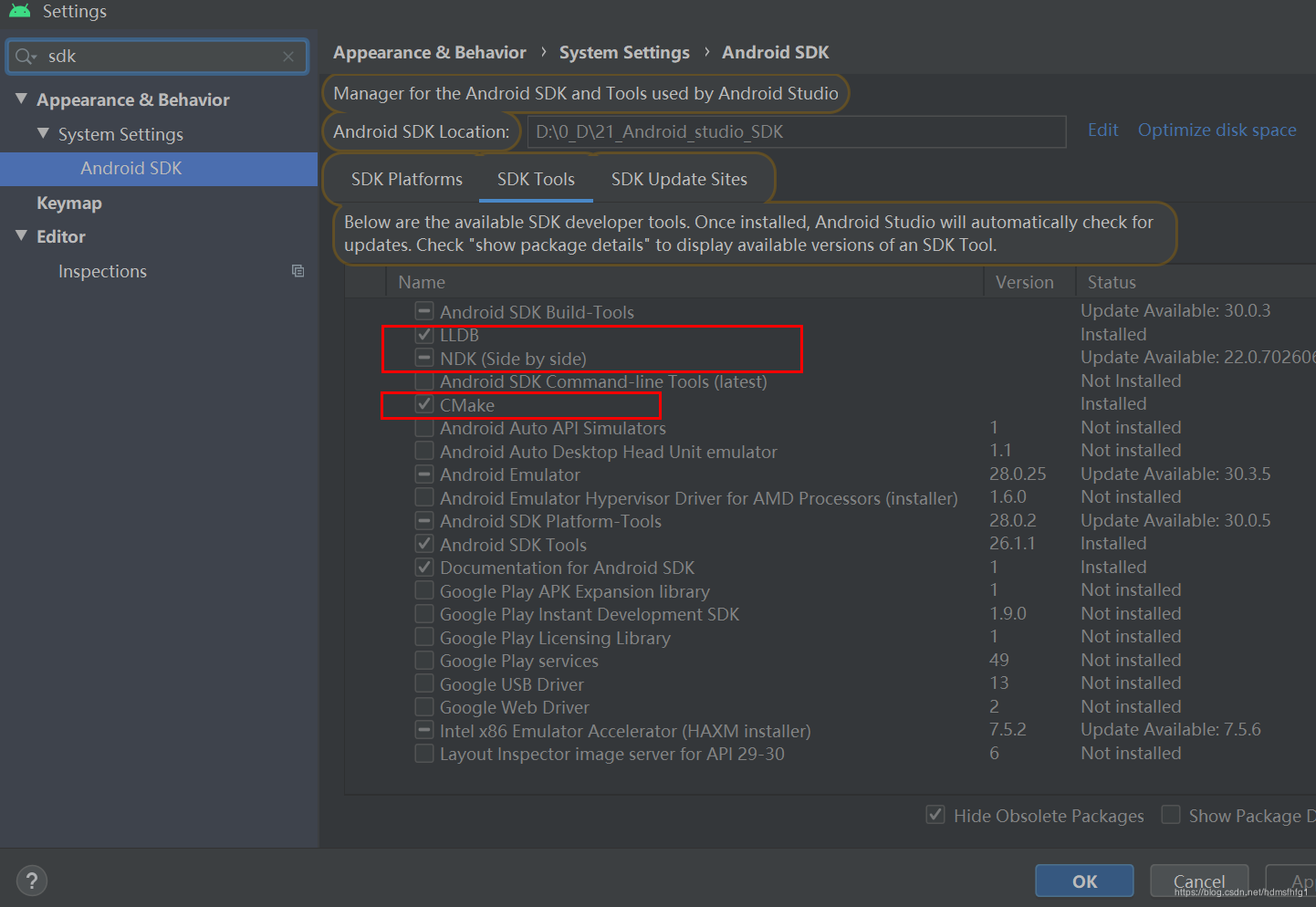The width and height of the screenshot is (1316, 907).
Task: Click status 'Update Available: 30.3.5'
Action: click(1175, 474)
